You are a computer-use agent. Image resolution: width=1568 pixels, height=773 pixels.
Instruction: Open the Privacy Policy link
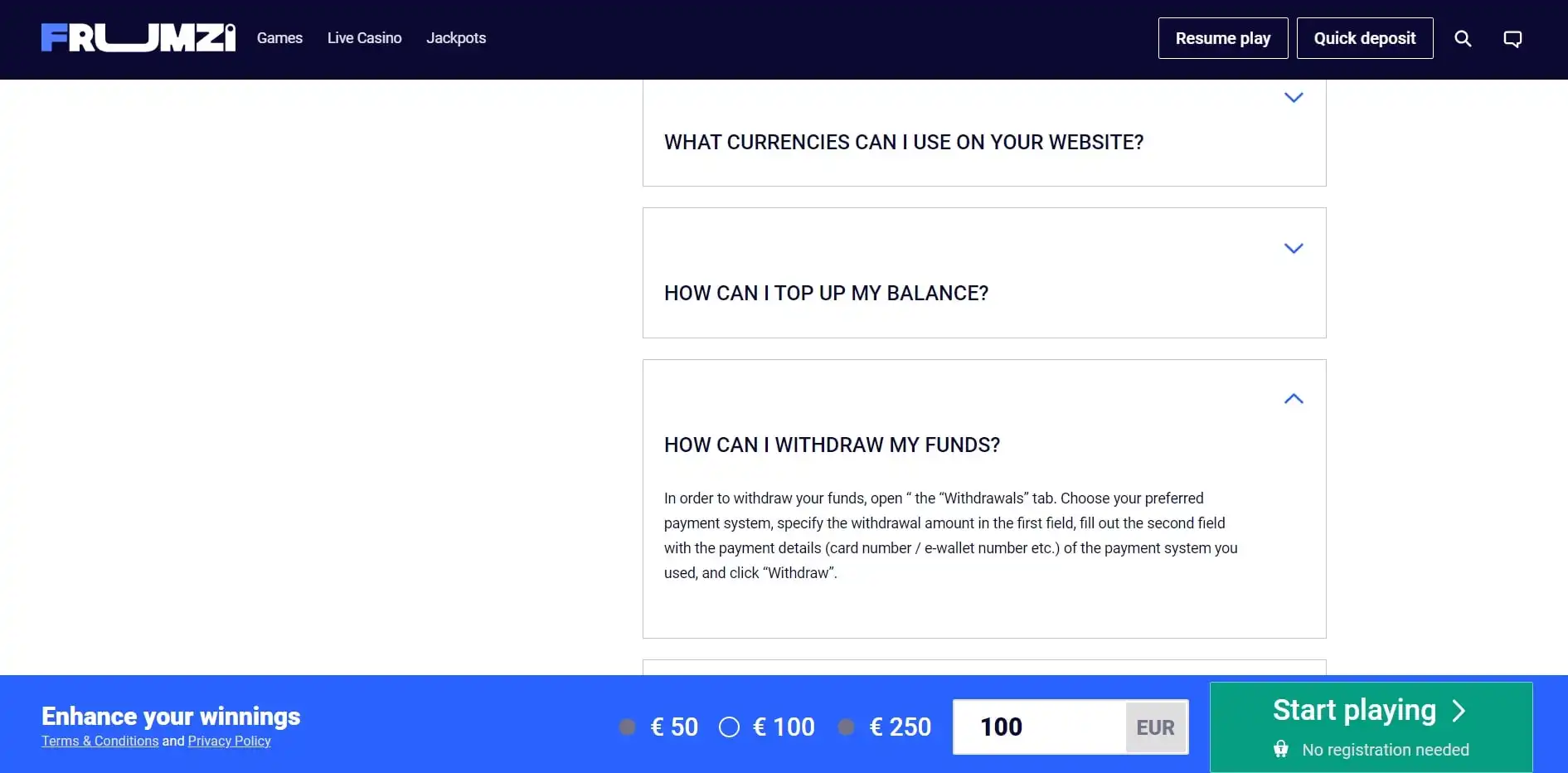(x=229, y=741)
